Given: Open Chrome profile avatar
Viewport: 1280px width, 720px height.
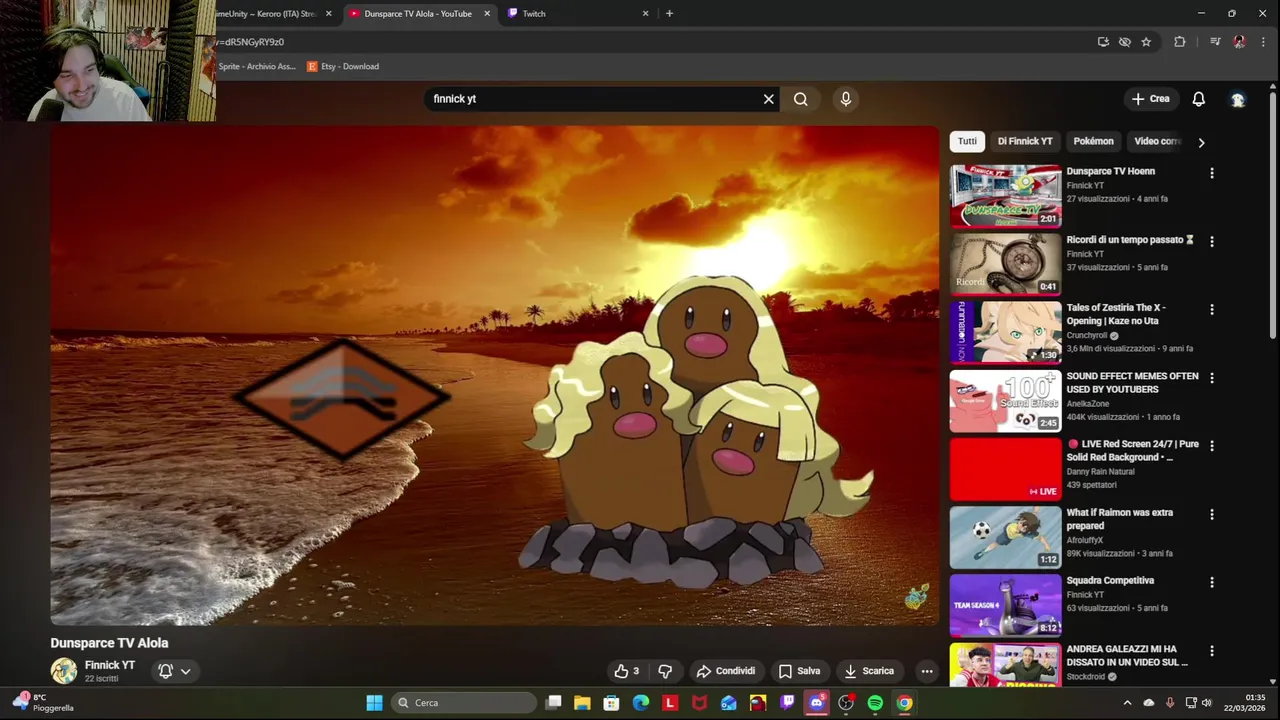Looking at the screenshot, I should pyautogui.click(x=1239, y=42).
